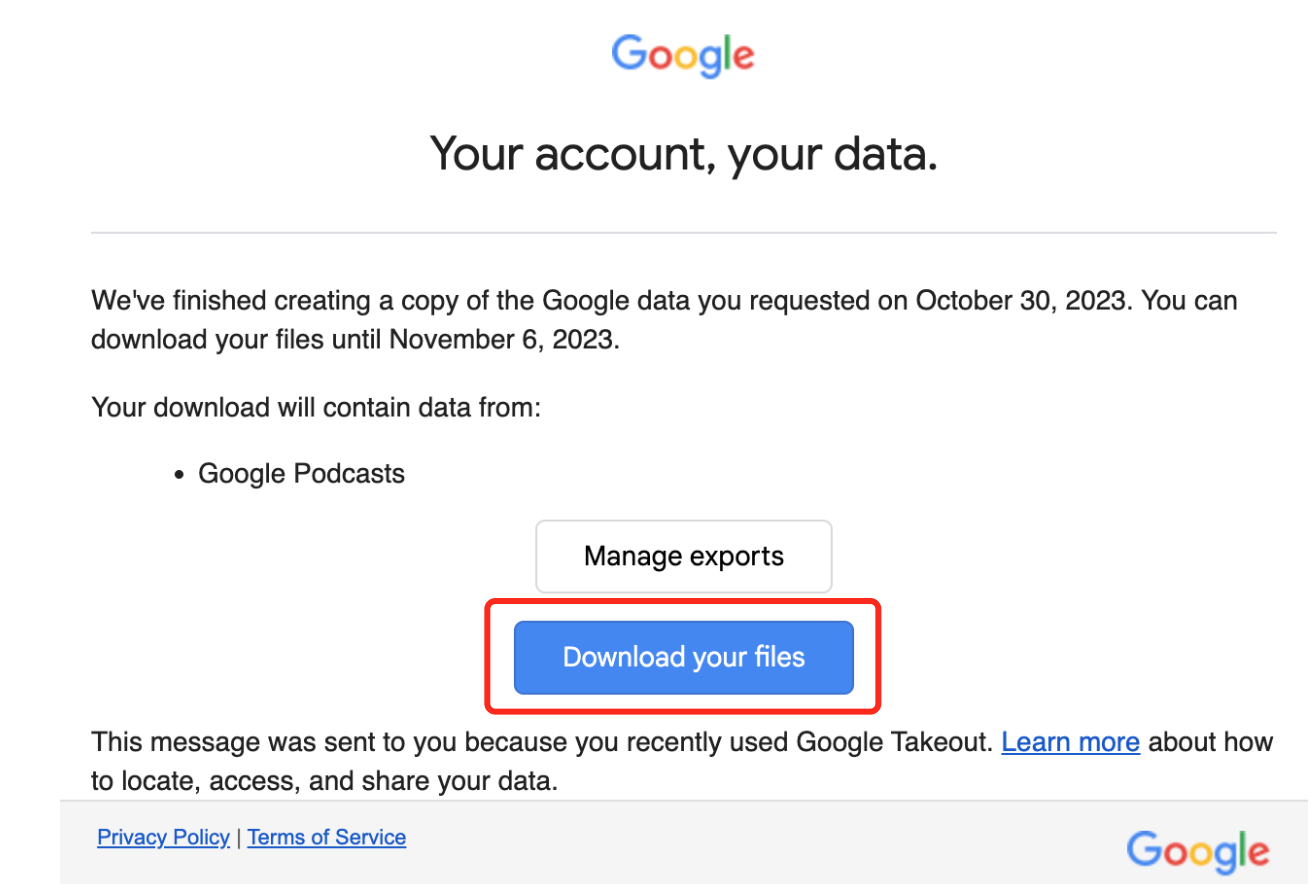Viewport: 1310px width, 892px height.
Task: Open the Manage exports button
Action: 684,556
